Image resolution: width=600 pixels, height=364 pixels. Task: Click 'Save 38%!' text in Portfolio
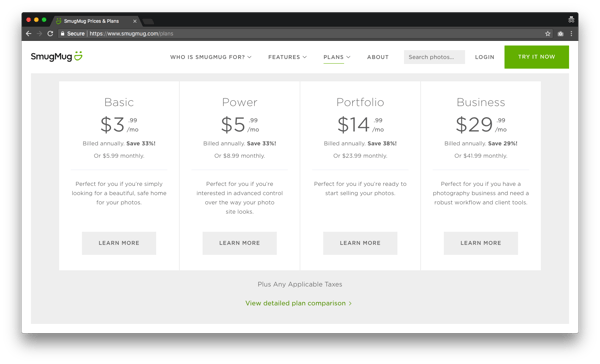(x=382, y=144)
